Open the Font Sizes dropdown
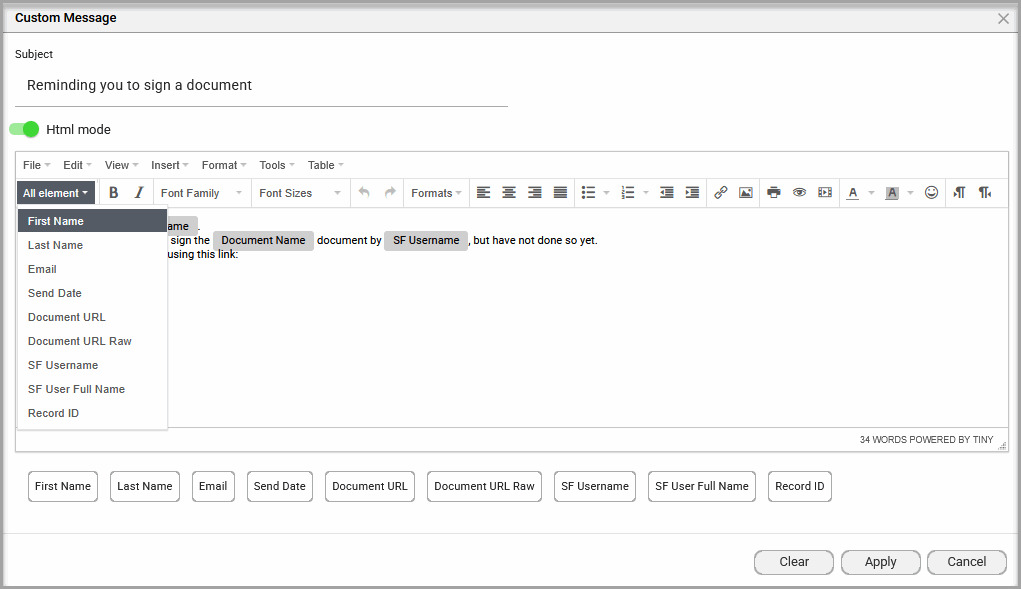 pos(300,193)
